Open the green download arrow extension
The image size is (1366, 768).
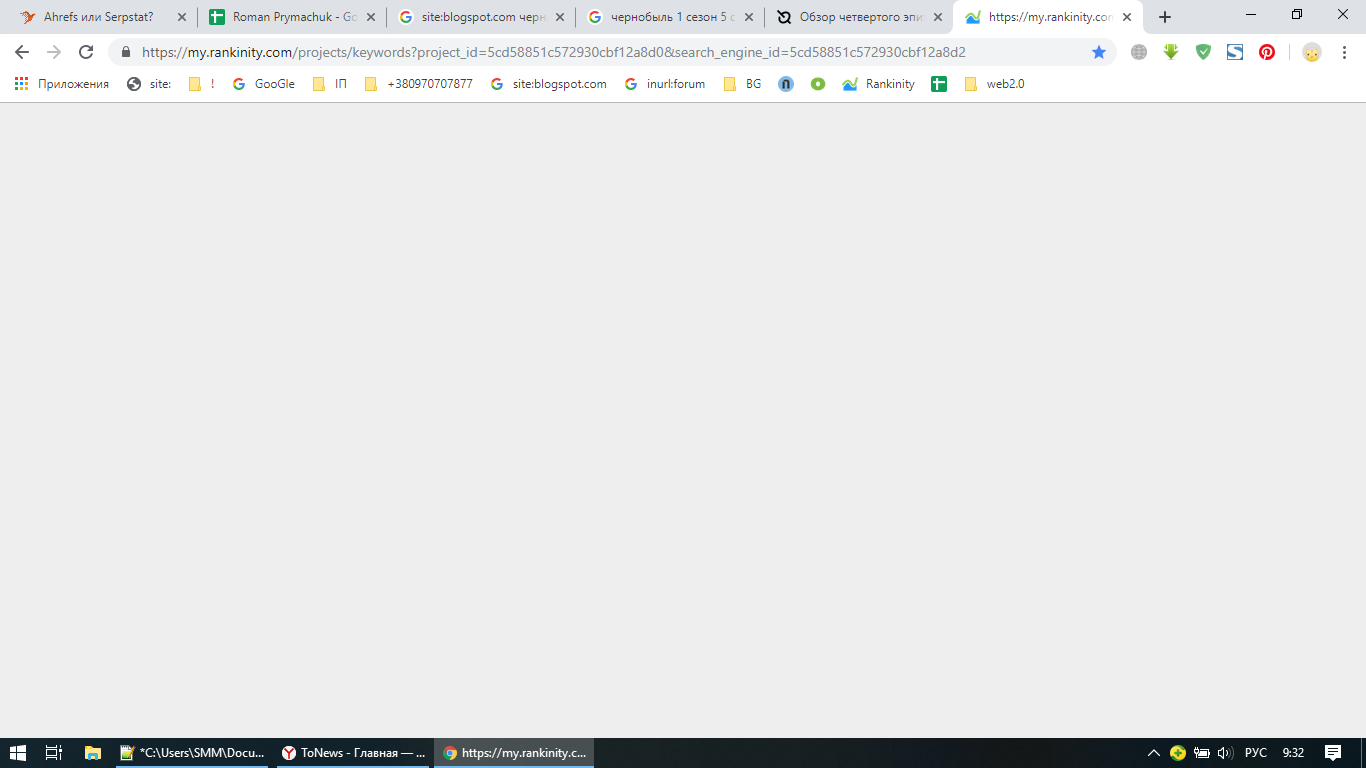tap(1171, 52)
